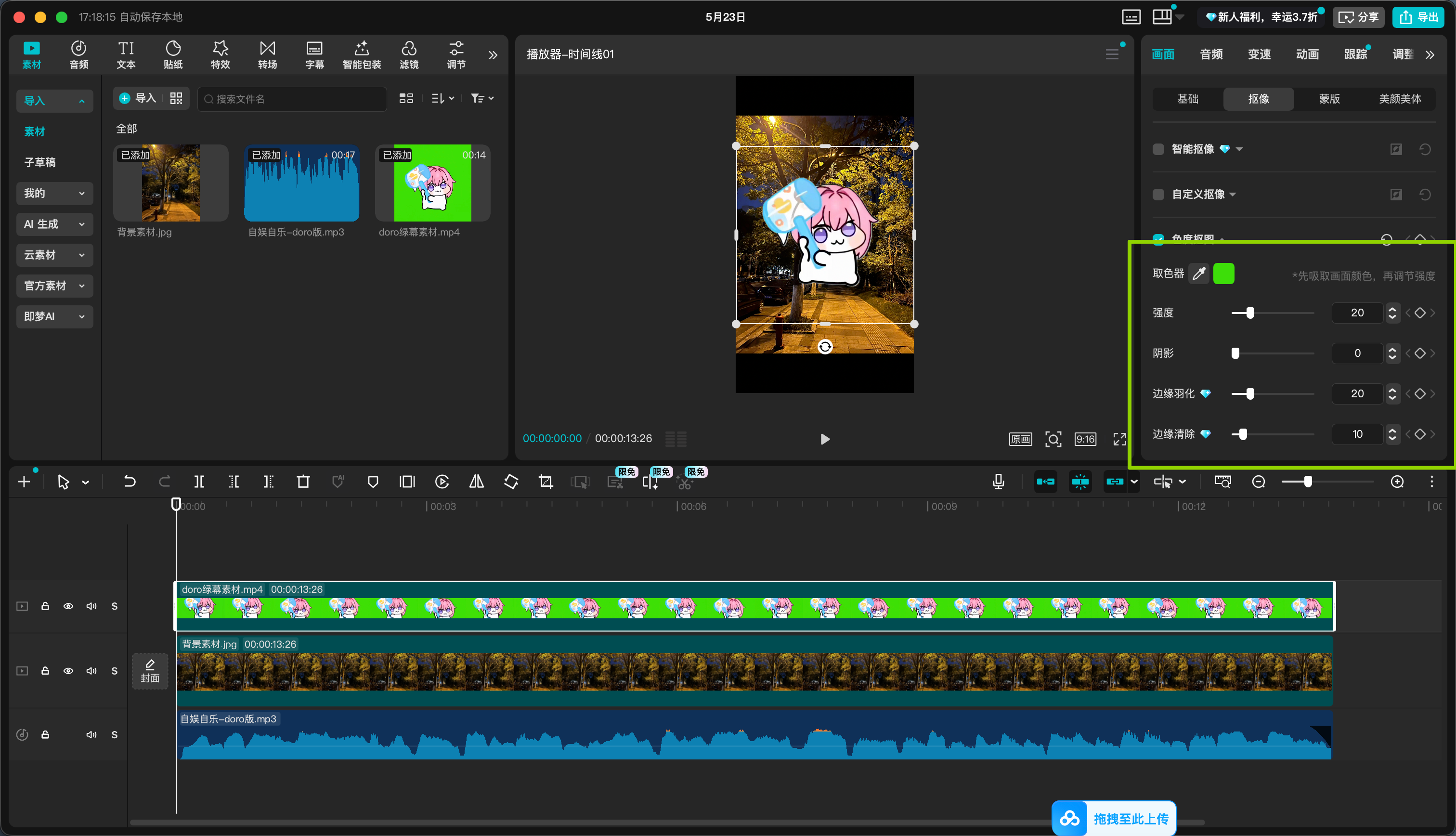
Task: Open the Filters (滤镜) panel
Action: (409, 55)
